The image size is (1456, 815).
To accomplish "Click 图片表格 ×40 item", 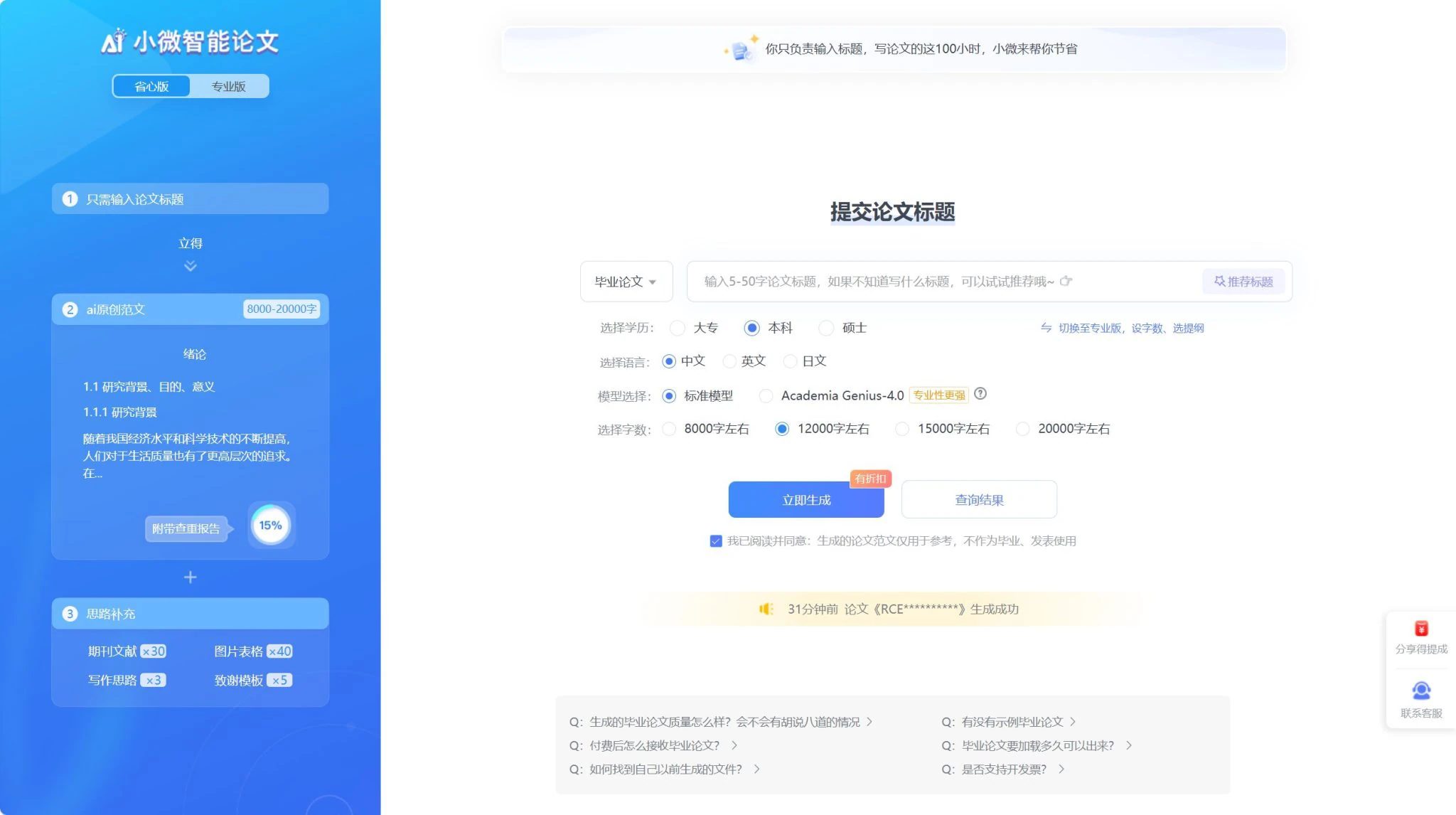I will point(253,651).
